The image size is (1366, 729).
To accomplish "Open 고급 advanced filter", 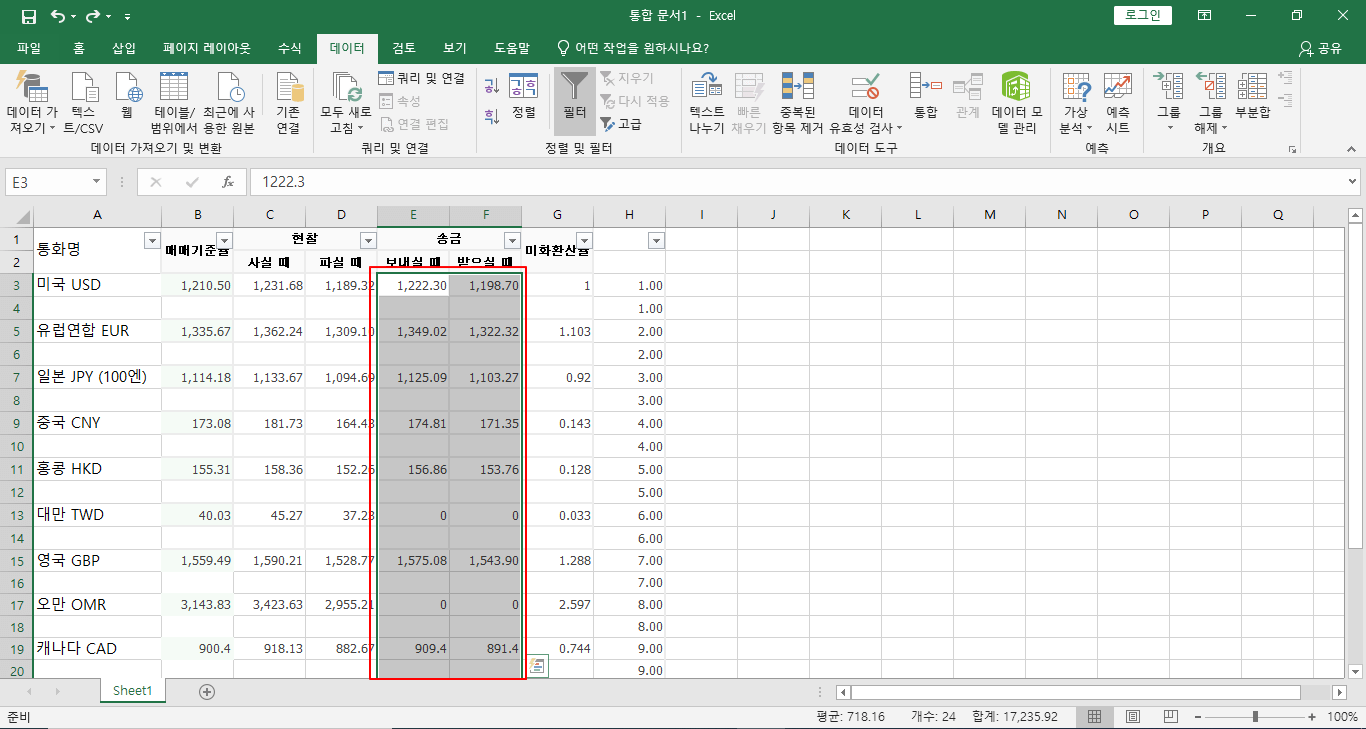I will pyautogui.click(x=621, y=124).
